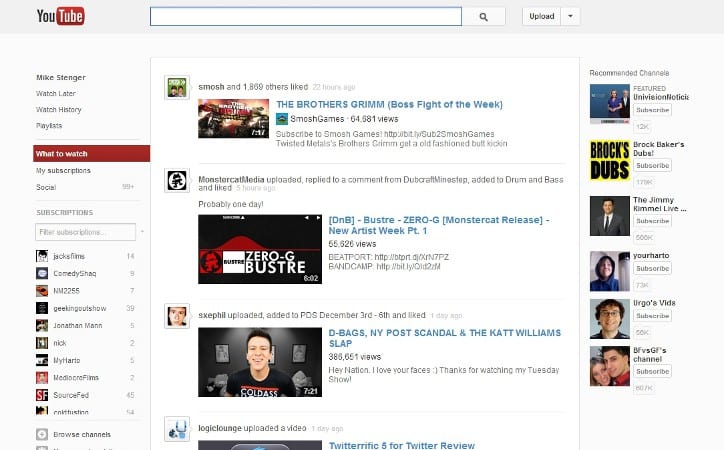Open the Brock Baker's Dubs channel name
The height and width of the screenshot is (450, 724).
coord(658,149)
